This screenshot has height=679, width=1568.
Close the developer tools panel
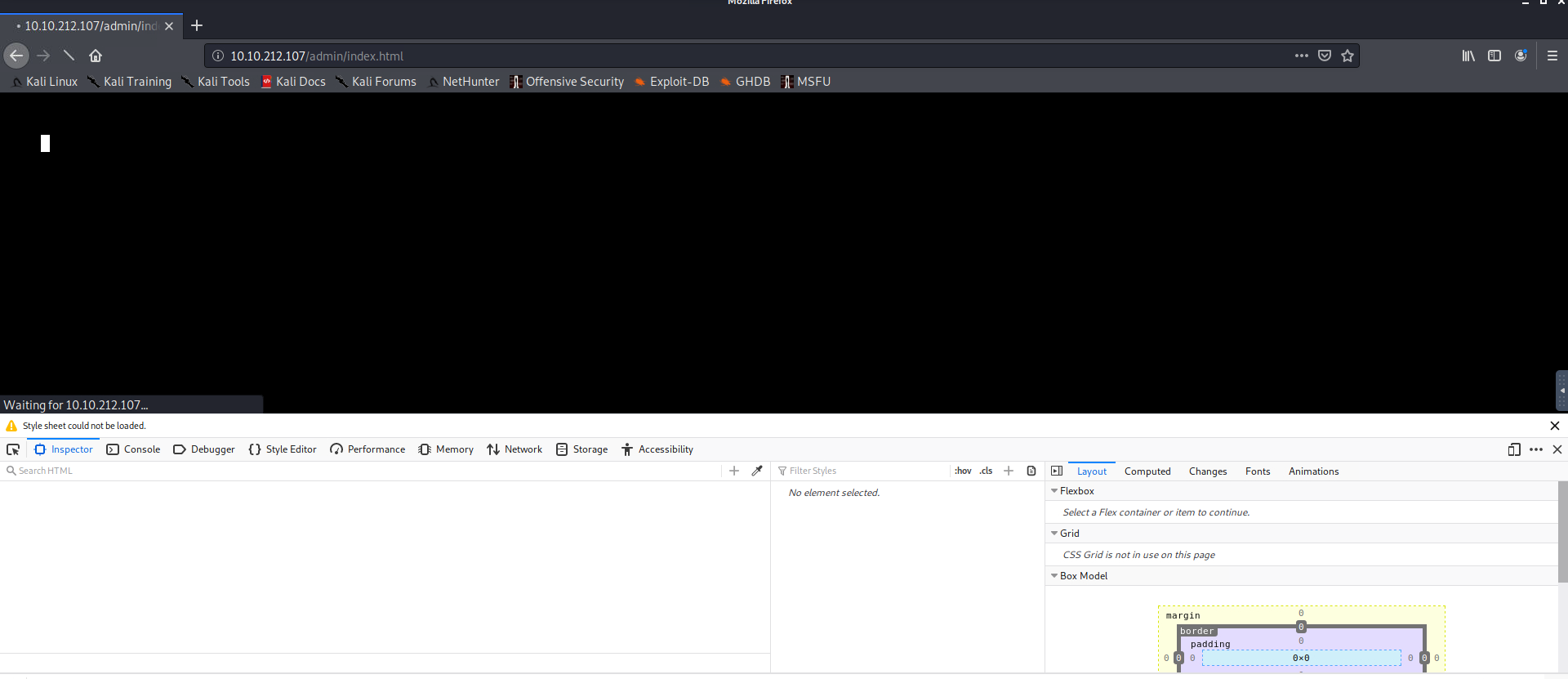pos(1557,449)
